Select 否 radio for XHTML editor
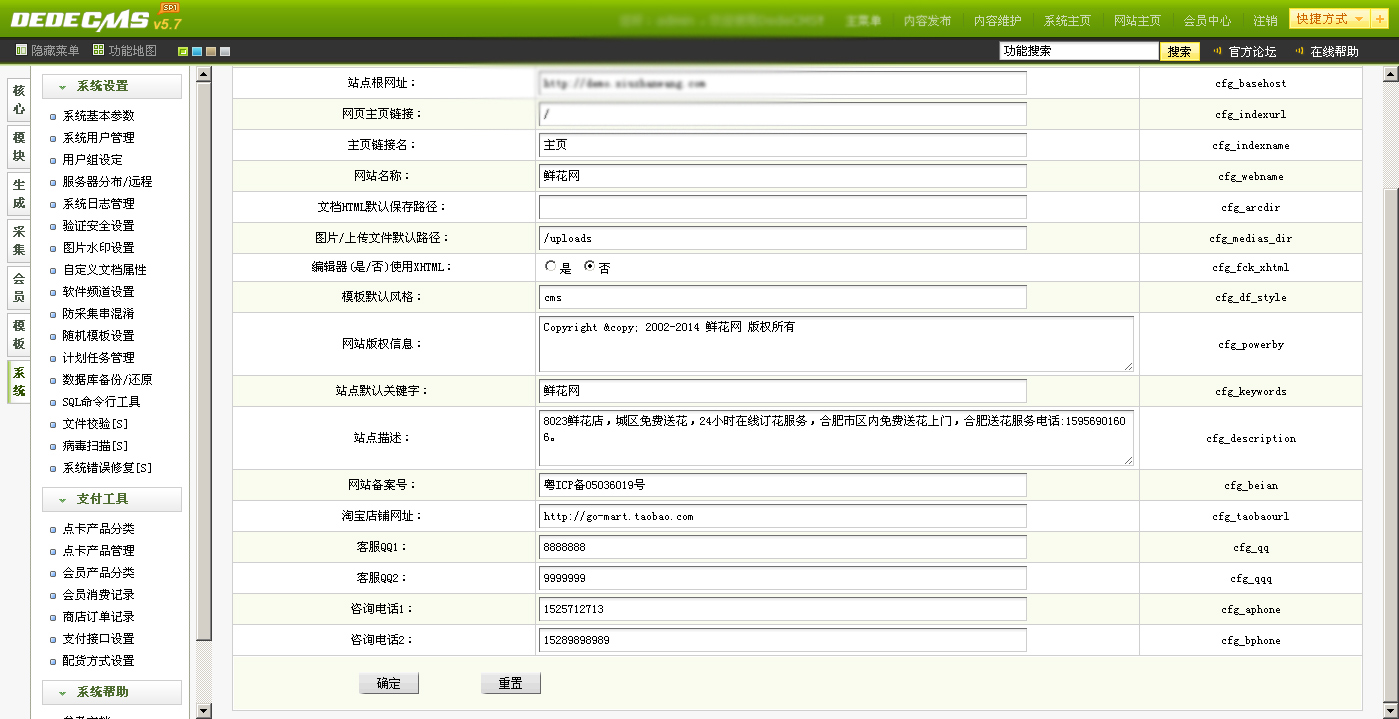Viewport: 1399px width, 719px height. [x=589, y=267]
